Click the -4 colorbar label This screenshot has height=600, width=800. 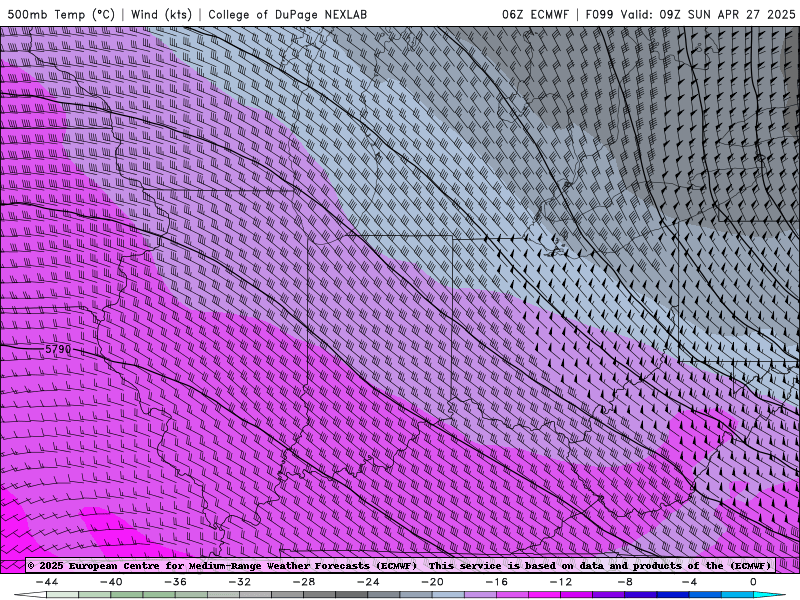tap(689, 582)
